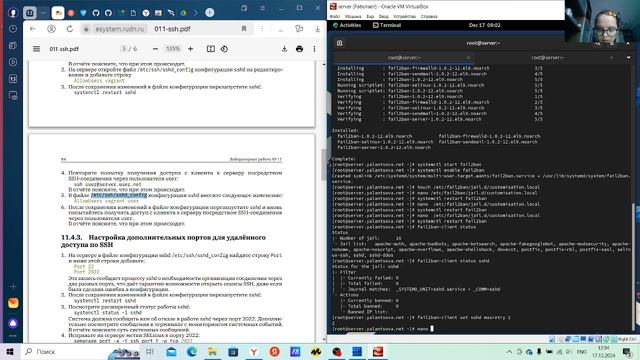Reload the browser page

click(70, 29)
